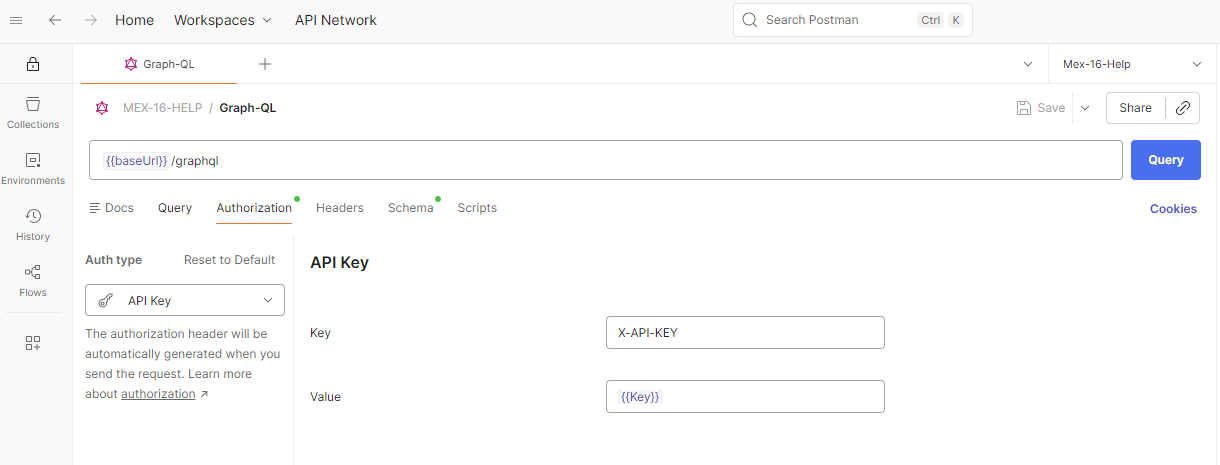The height and width of the screenshot is (465, 1220).
Task: Copy link with the chain icon
Action: (1183, 108)
